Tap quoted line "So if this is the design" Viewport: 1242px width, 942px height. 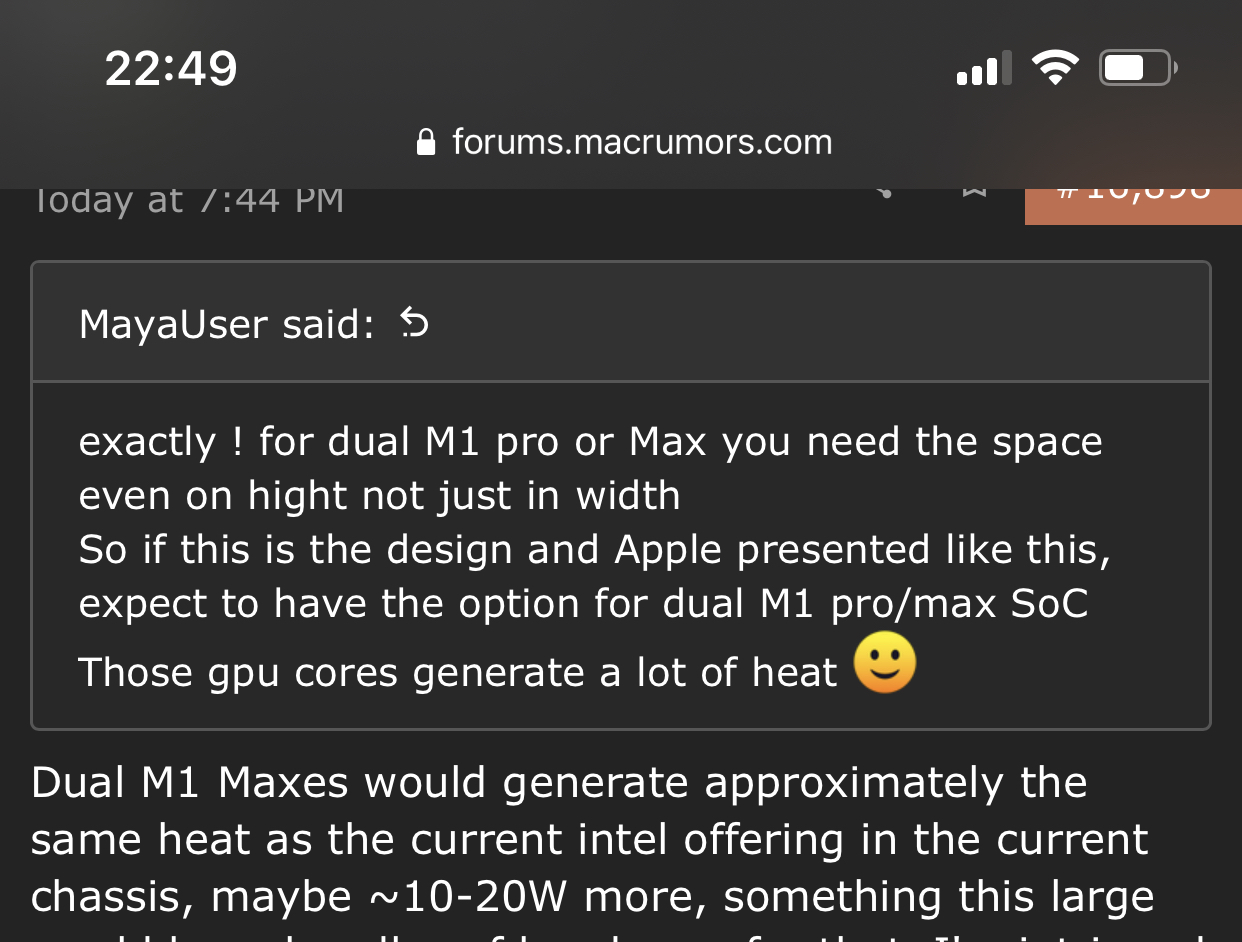pyautogui.click(x=594, y=549)
